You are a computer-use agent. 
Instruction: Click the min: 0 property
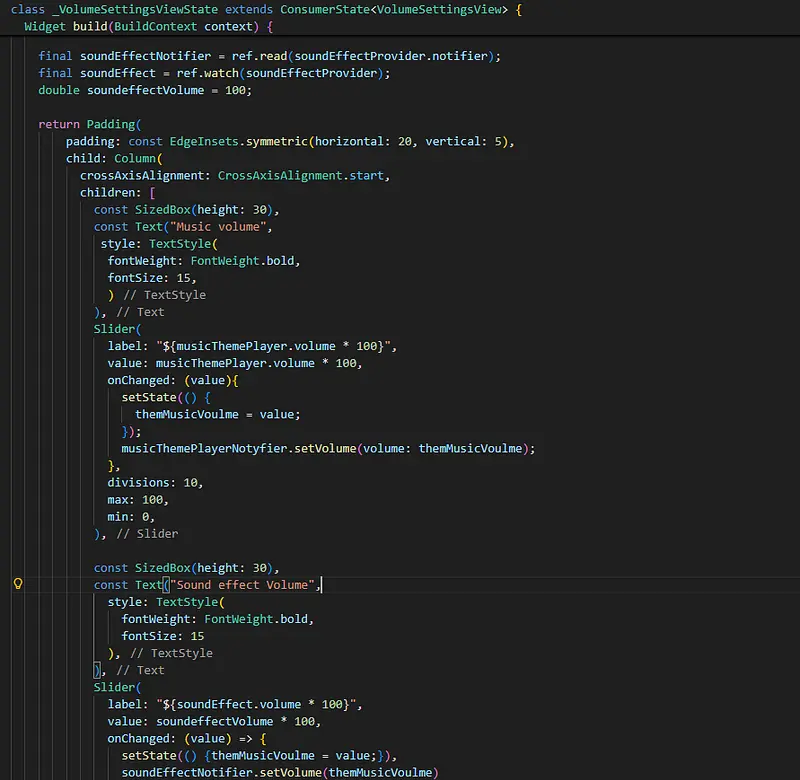131,516
